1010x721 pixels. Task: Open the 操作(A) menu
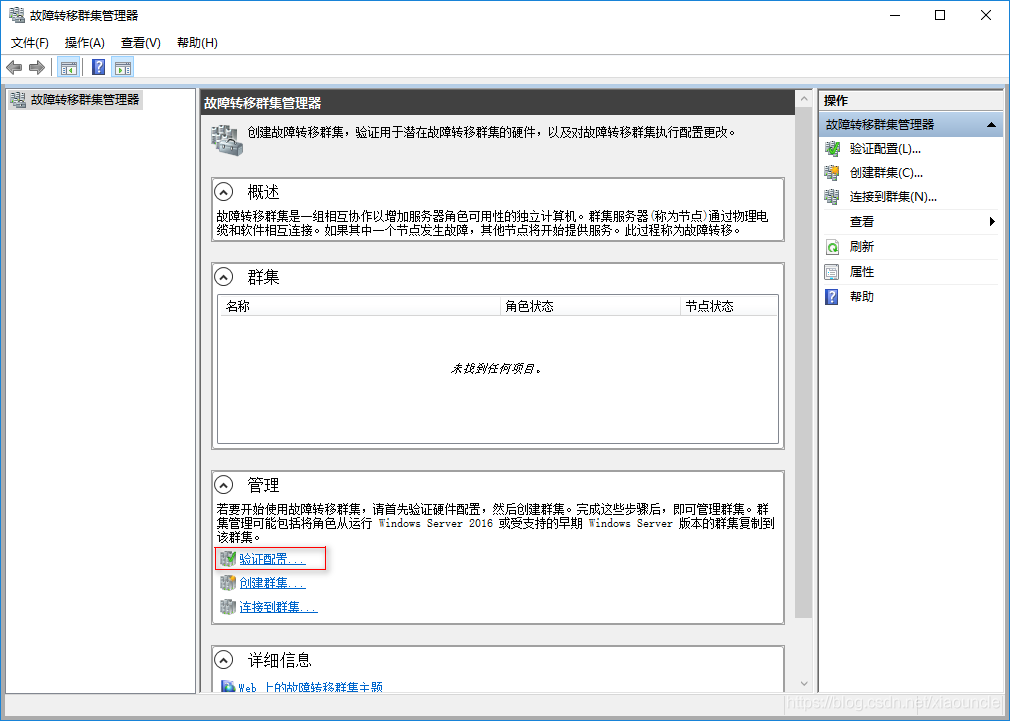click(x=84, y=43)
